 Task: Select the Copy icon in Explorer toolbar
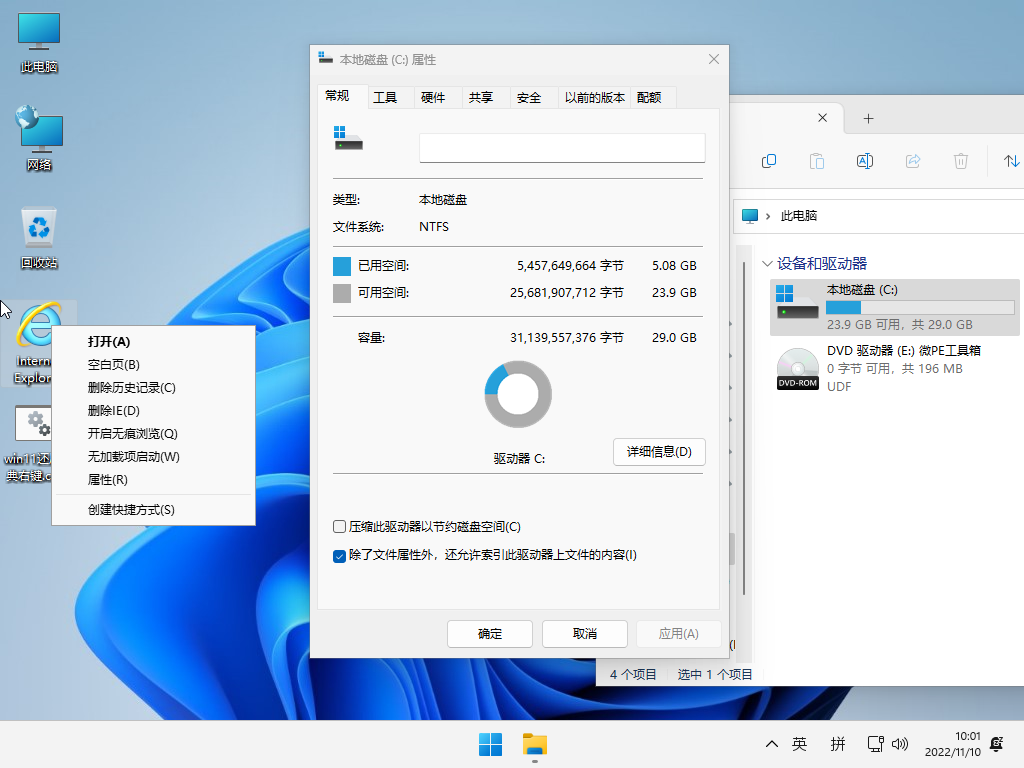coord(770,161)
